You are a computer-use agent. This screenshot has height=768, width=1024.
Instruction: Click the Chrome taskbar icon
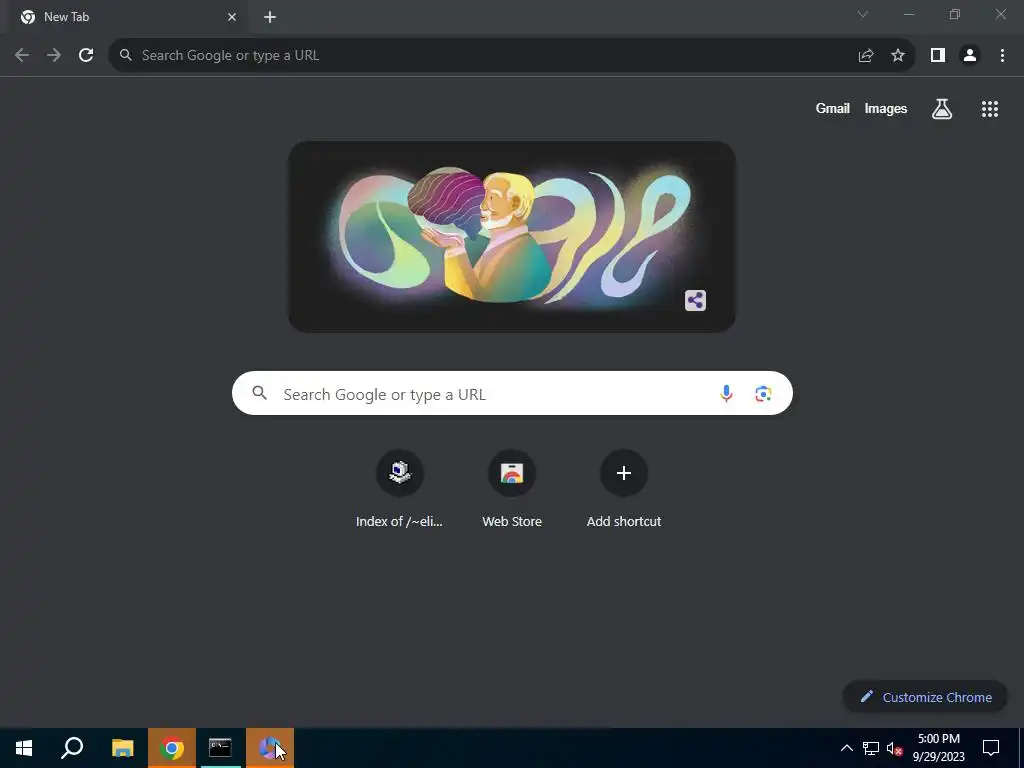tap(172, 748)
